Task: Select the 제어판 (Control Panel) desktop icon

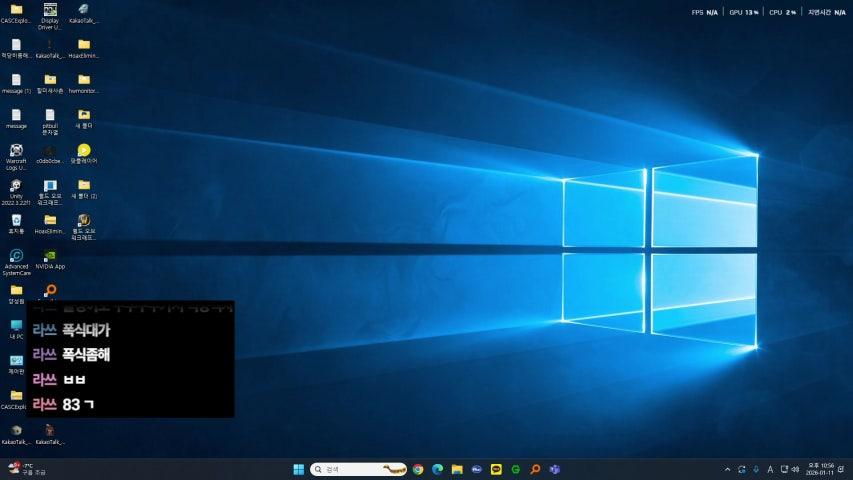Action: coord(16,361)
